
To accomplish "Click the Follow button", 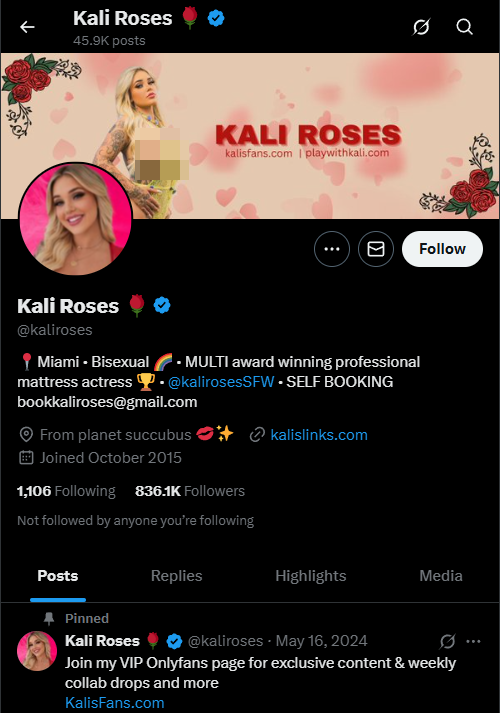I will tap(442, 249).
